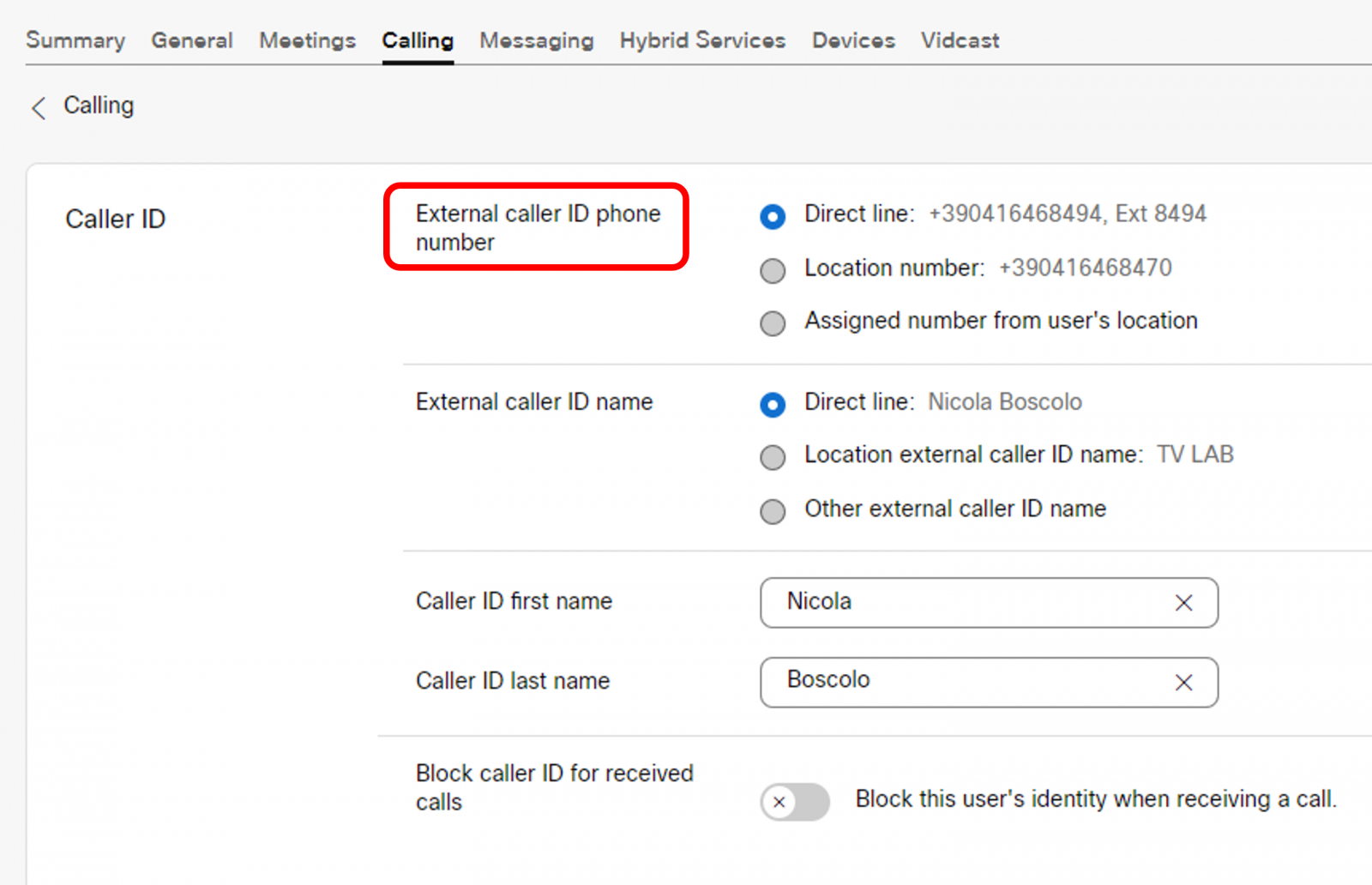Screen dimensions: 1372x885
Task: Go to the Meetings tab
Action: (307, 40)
